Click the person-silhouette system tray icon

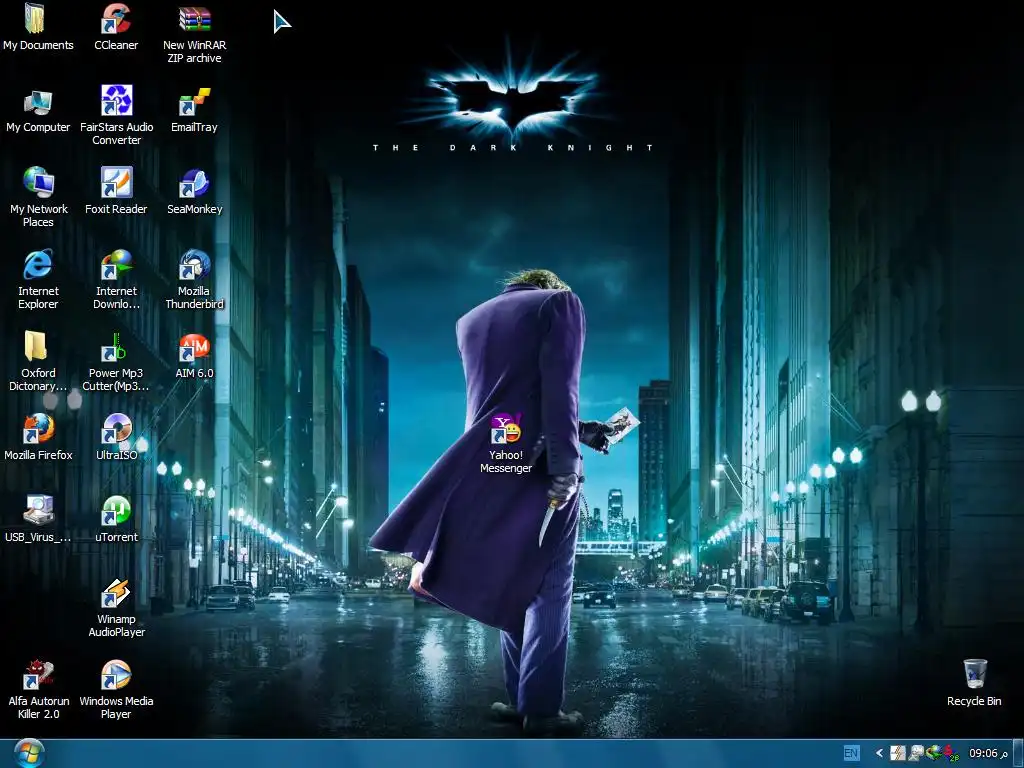coord(916,753)
